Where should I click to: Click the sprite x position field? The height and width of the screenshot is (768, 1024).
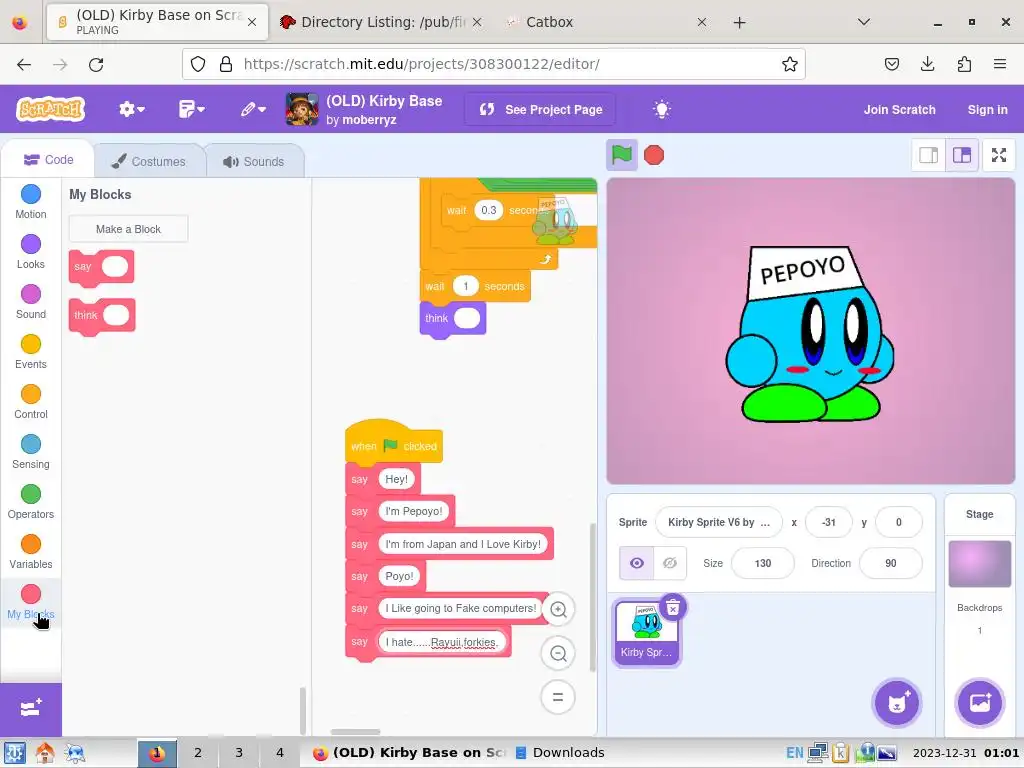pyautogui.click(x=829, y=522)
